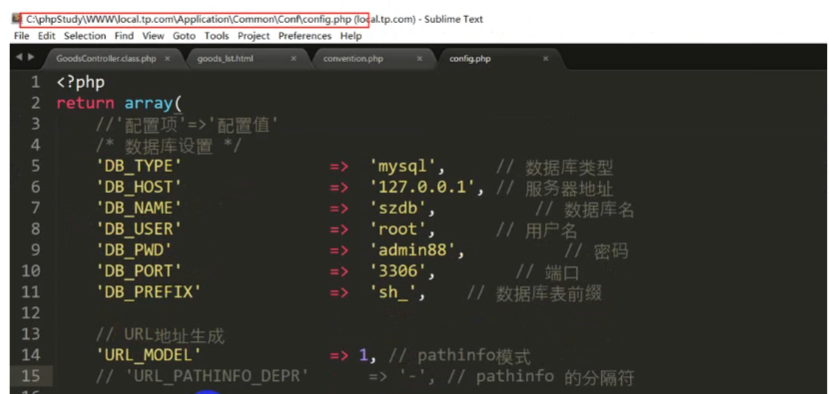The image size is (829, 394).
Task: Open the View menu
Action: click(153, 36)
